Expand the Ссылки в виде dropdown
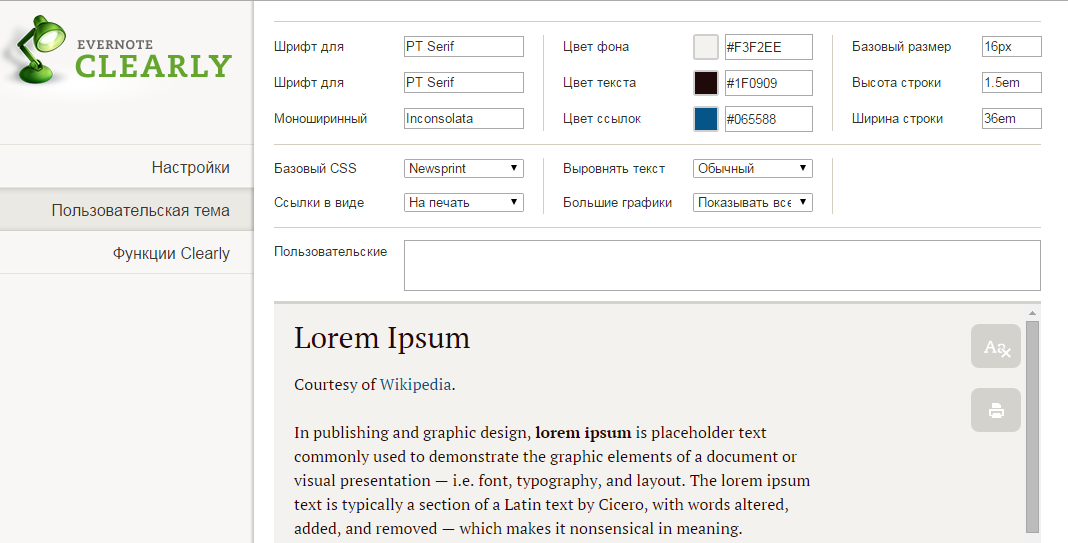Image resolution: width=1068 pixels, height=543 pixels. coord(464,202)
